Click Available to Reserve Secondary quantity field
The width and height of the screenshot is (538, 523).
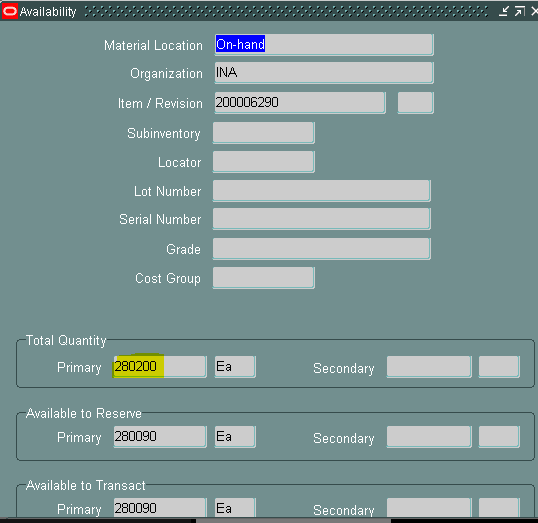[x=429, y=437]
